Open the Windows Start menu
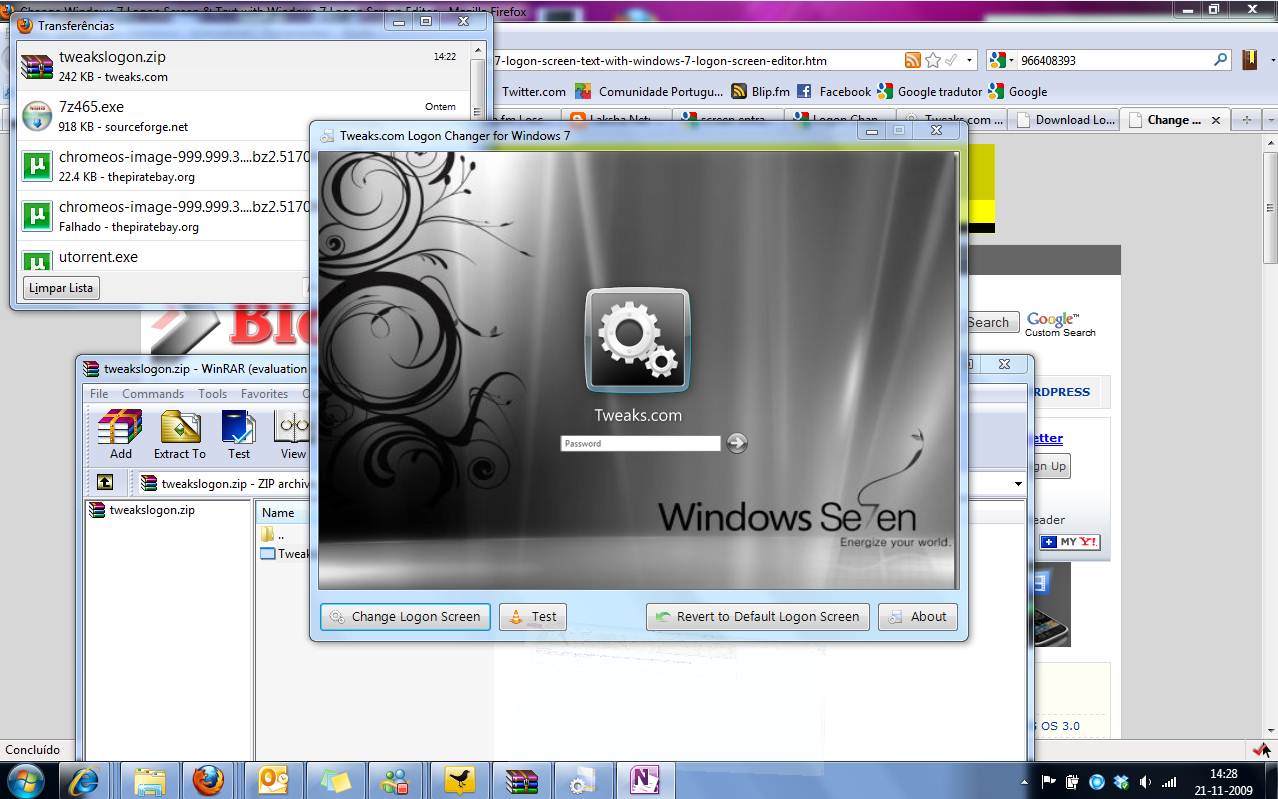1278x799 pixels. pyautogui.click(x=25, y=780)
